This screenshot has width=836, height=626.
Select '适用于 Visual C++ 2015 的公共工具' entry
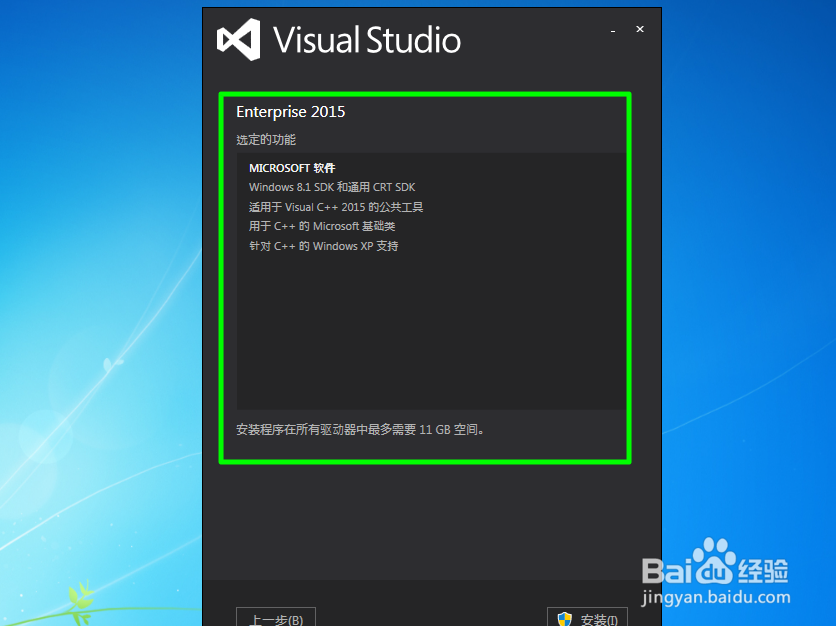click(336, 207)
